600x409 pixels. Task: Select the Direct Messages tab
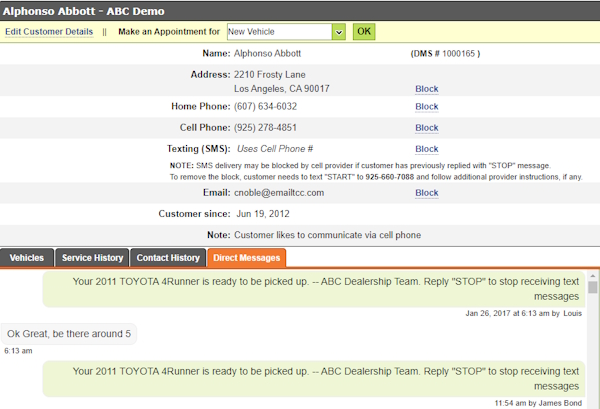(x=247, y=258)
